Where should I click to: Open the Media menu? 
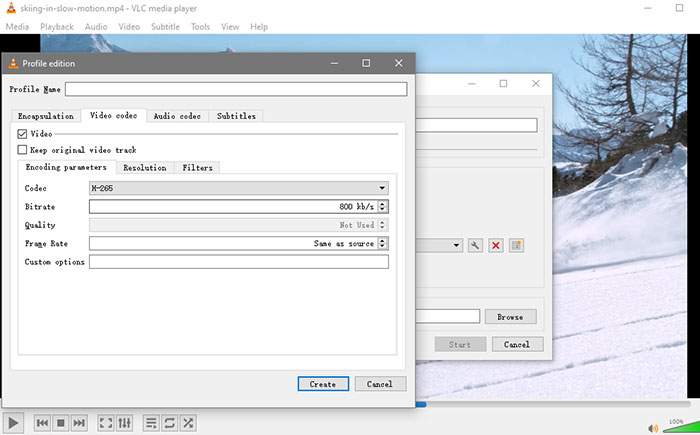coord(17,27)
